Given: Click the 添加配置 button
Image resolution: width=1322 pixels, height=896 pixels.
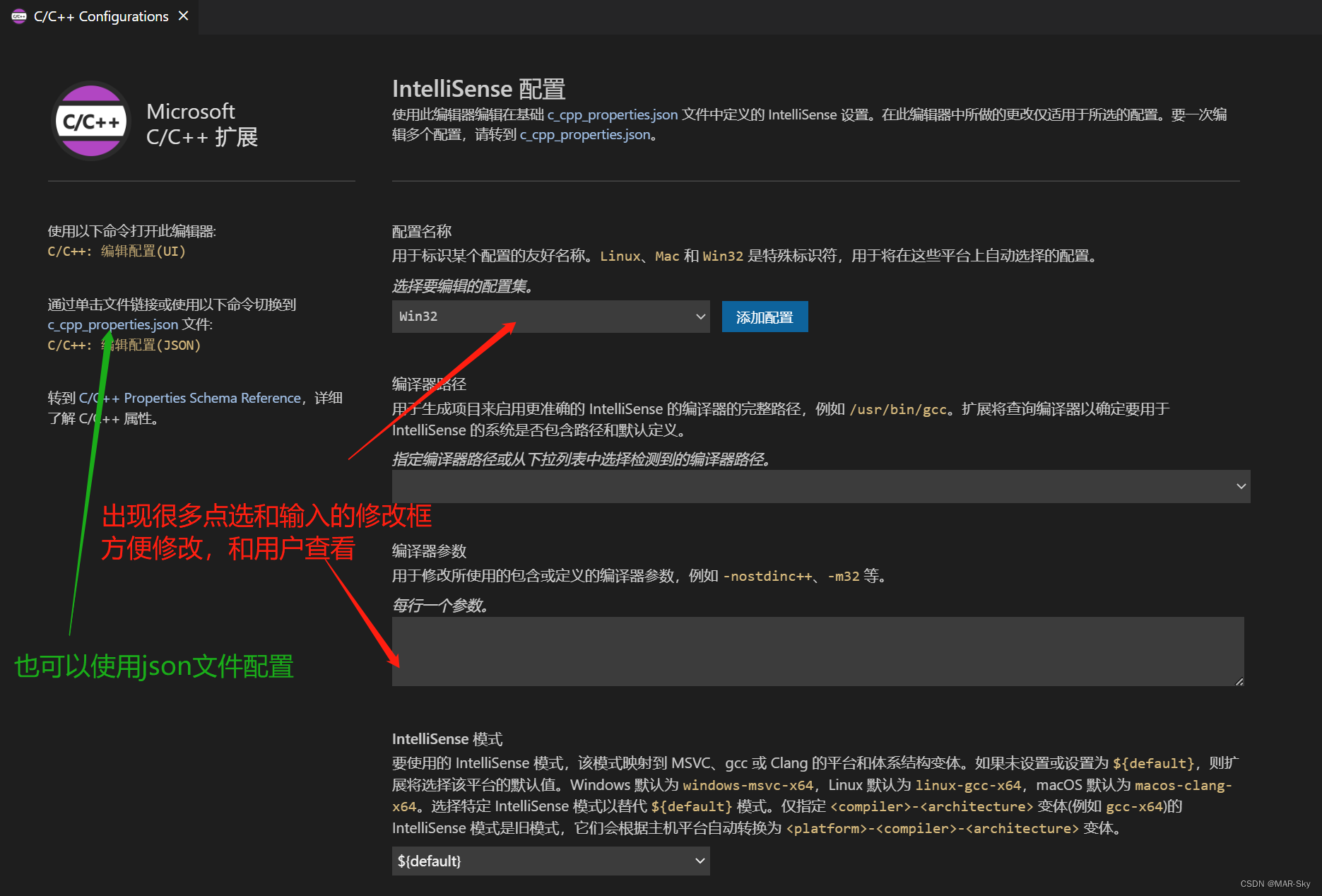Looking at the screenshot, I should [765, 317].
